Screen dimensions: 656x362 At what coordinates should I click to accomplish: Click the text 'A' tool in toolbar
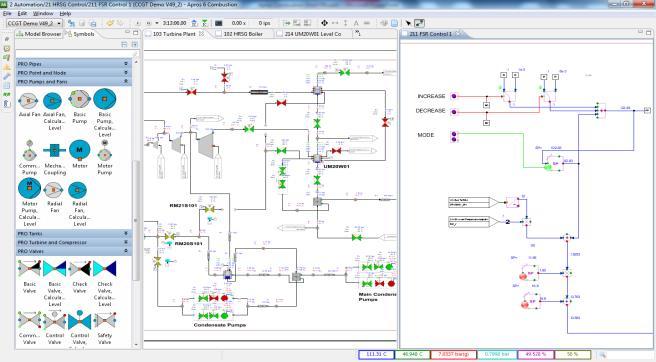tap(356, 23)
